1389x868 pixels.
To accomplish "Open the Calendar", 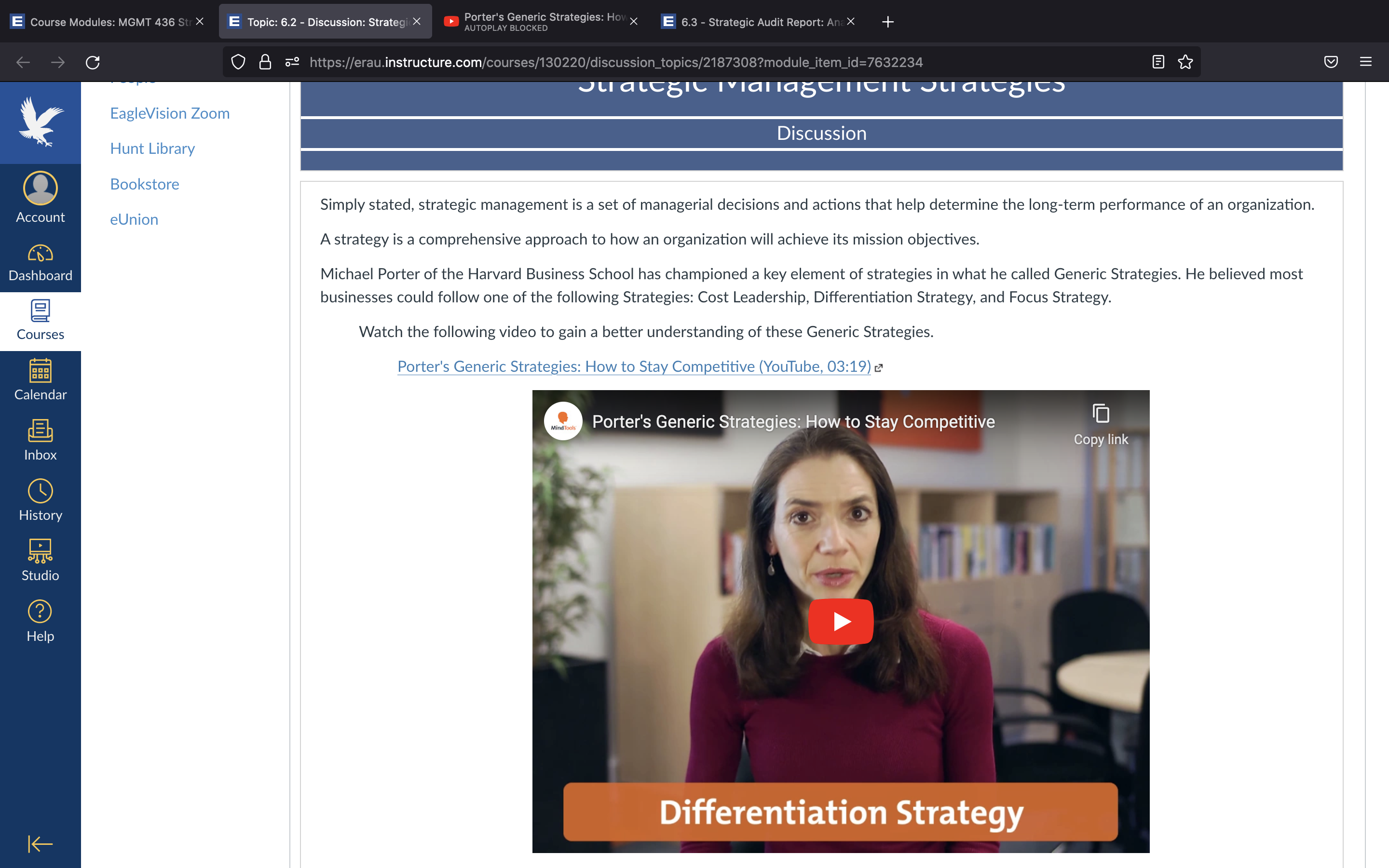I will pos(40,380).
